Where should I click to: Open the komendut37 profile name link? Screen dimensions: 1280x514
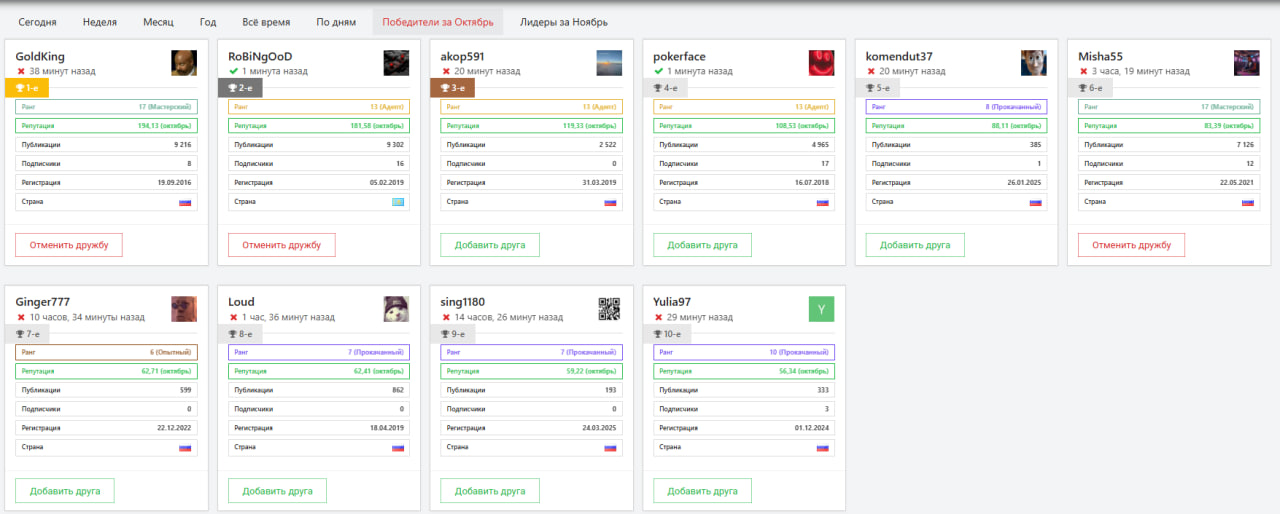pyautogui.click(x=899, y=56)
